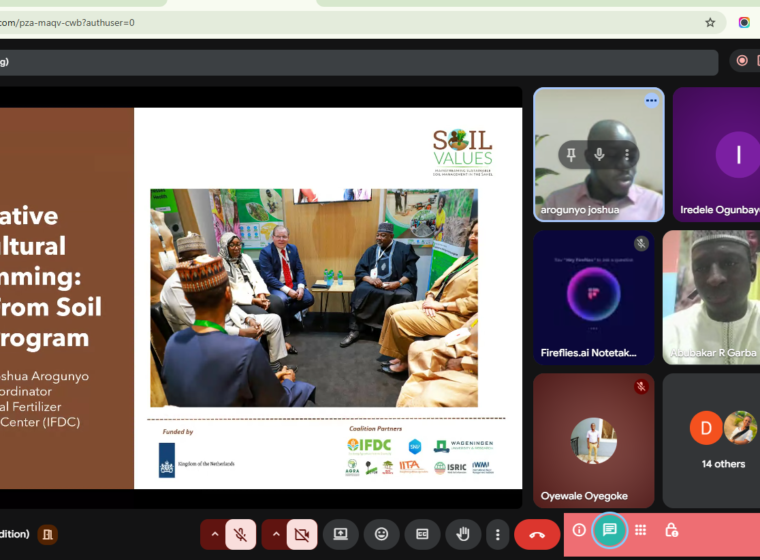
Task: Open meeting details info icon
Action: click(x=579, y=530)
